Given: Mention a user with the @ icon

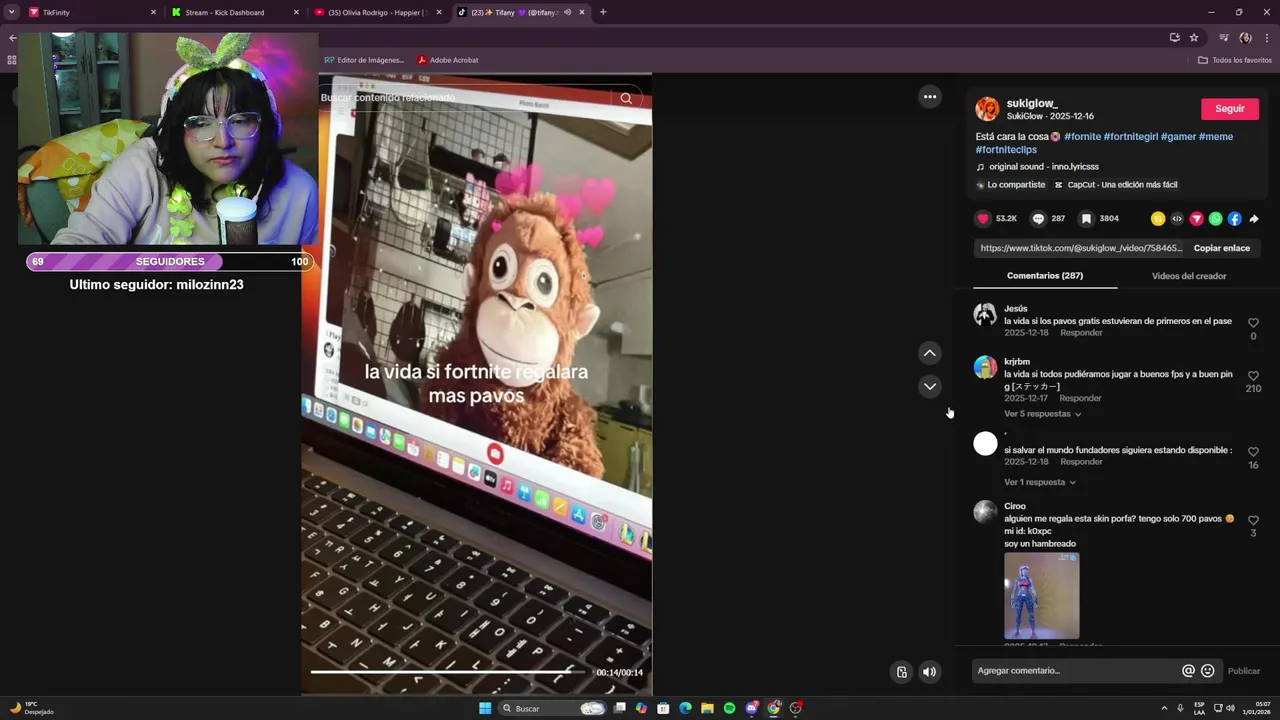Looking at the screenshot, I should point(1188,671).
